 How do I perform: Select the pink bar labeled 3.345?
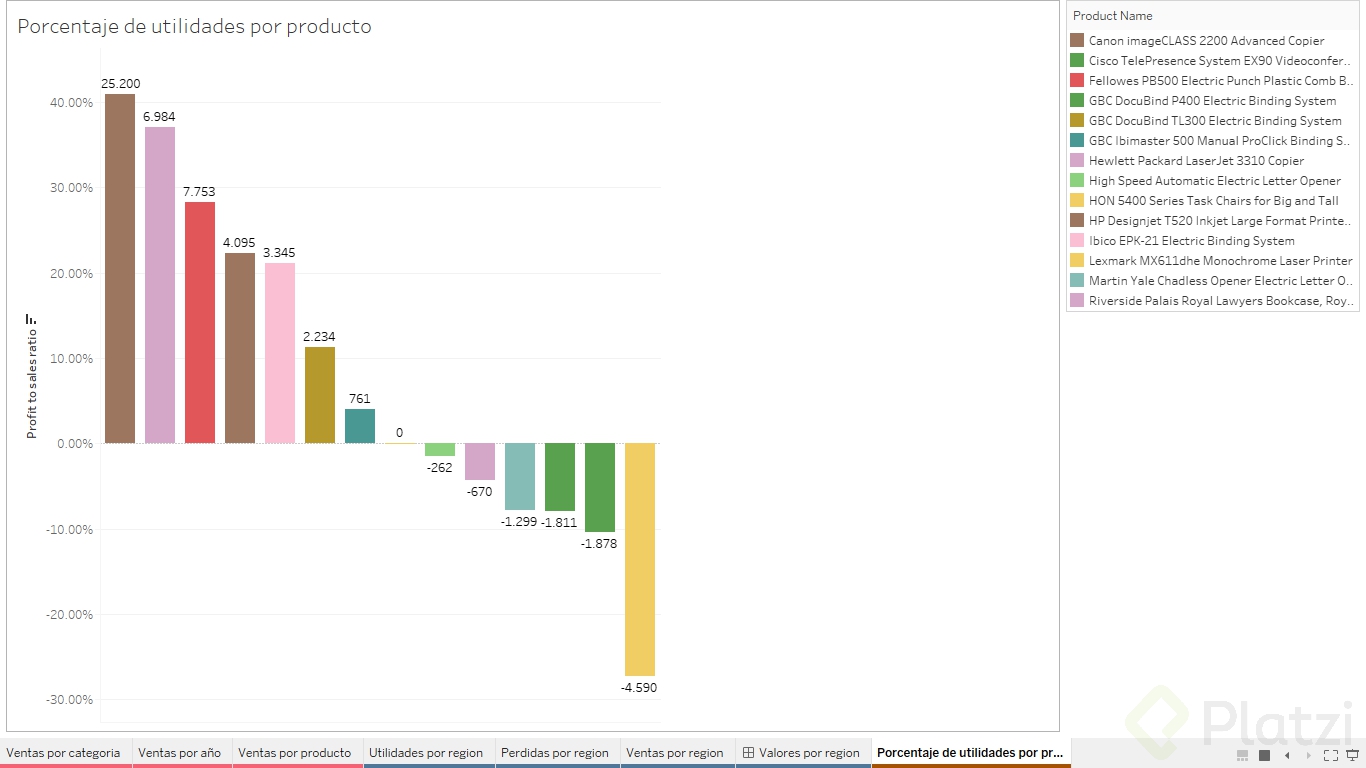pos(280,353)
